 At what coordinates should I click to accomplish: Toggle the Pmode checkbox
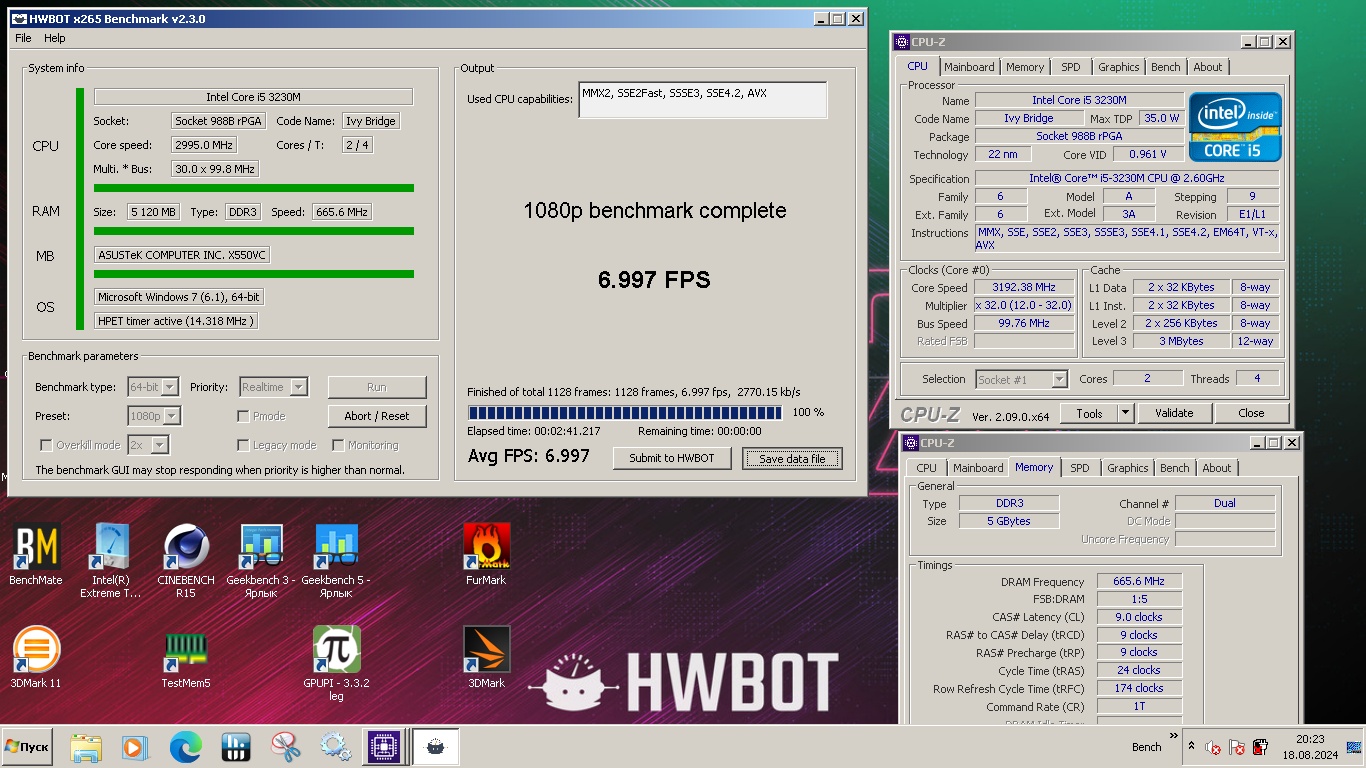[x=243, y=416]
